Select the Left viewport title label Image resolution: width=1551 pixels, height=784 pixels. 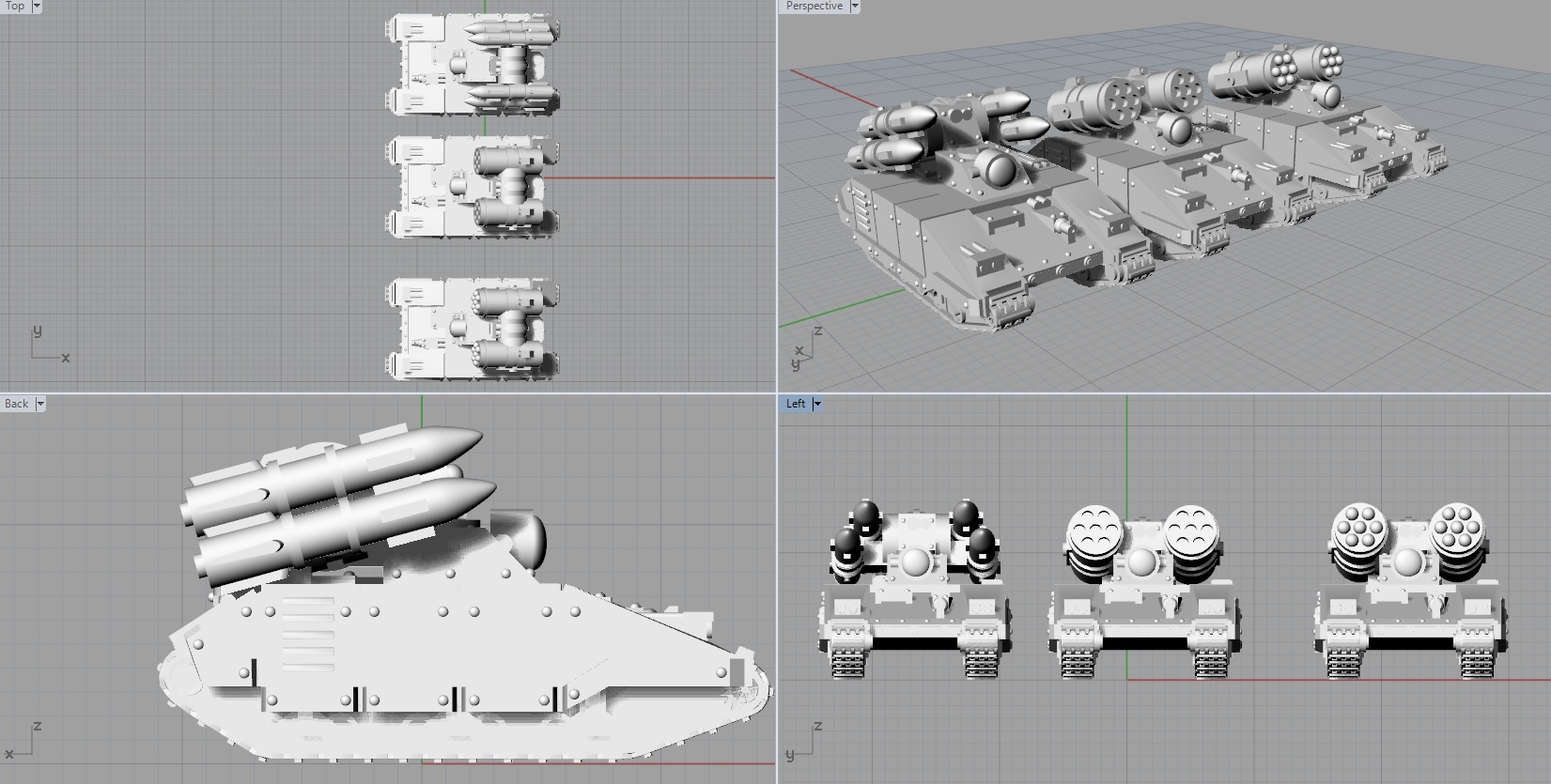click(x=796, y=404)
